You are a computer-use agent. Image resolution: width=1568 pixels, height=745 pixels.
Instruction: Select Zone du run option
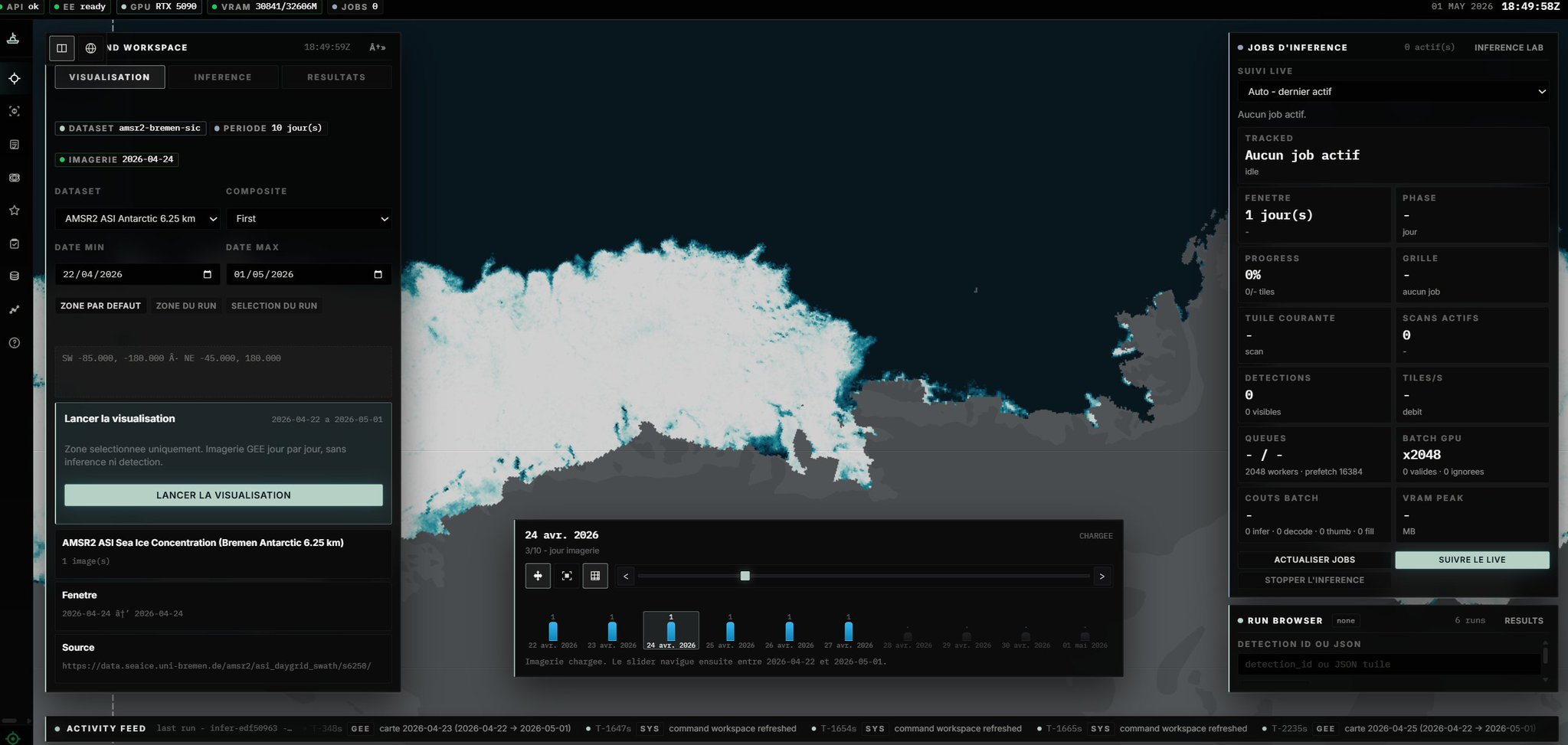186,306
